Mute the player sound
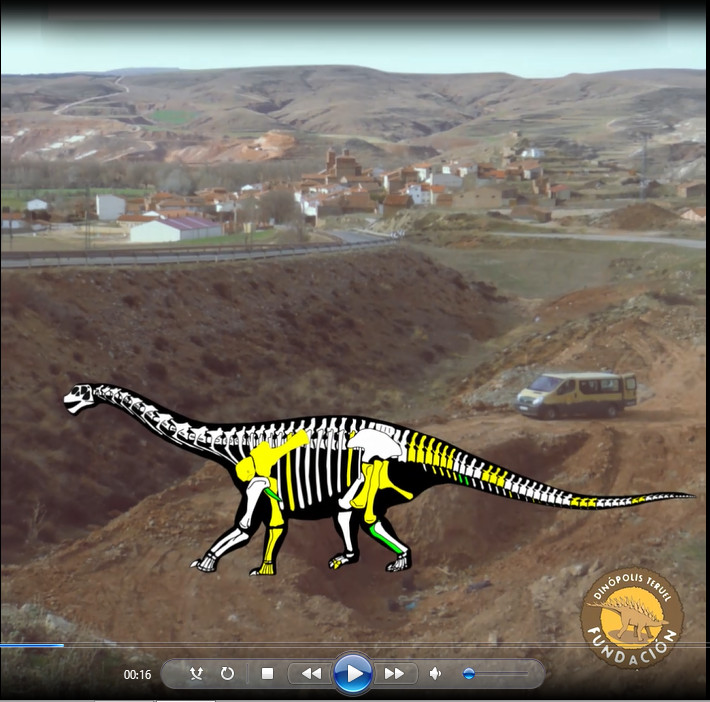The height and width of the screenshot is (702, 710). [x=435, y=674]
